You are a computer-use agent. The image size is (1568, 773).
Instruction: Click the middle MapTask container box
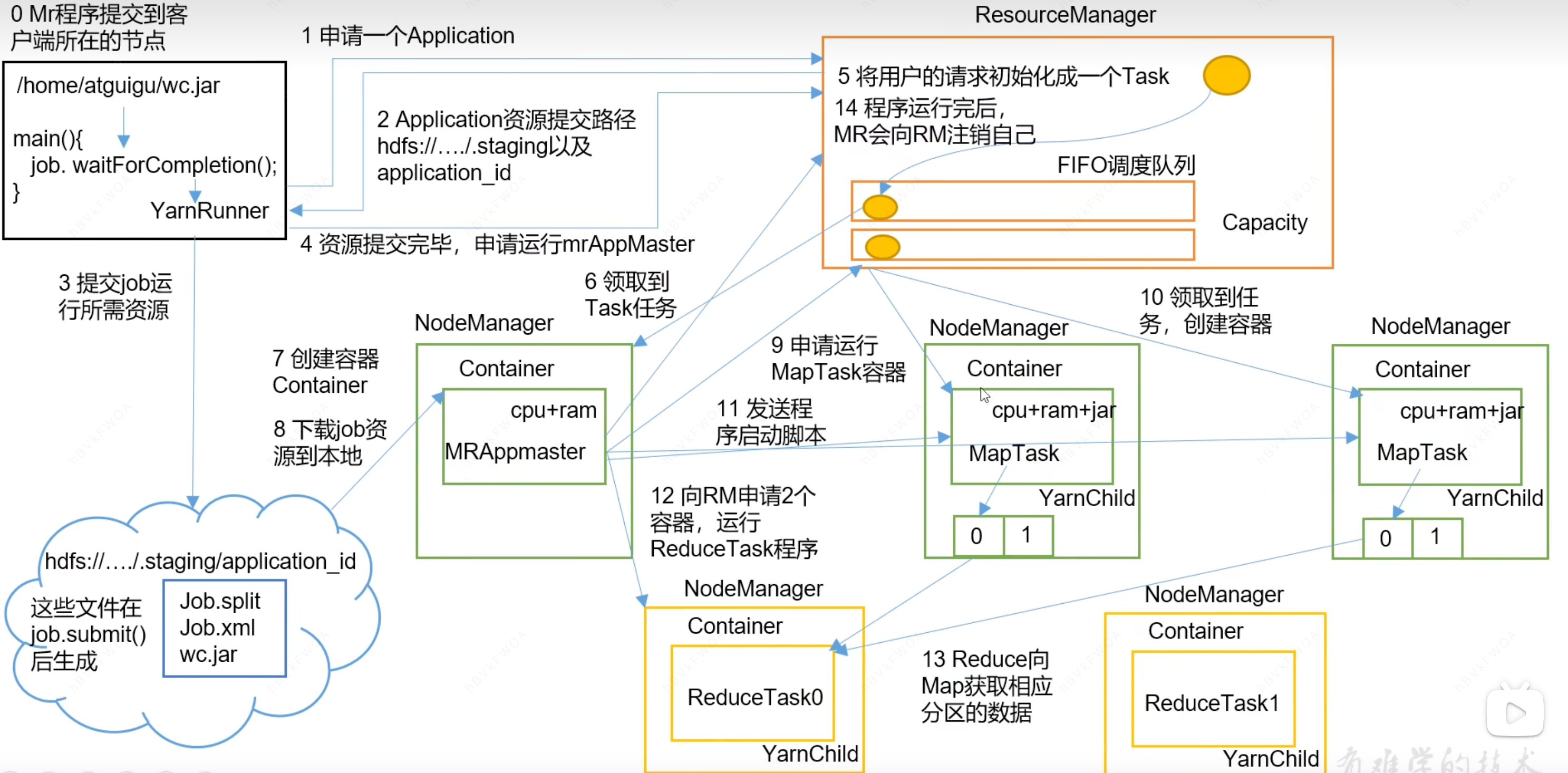tap(1032, 437)
